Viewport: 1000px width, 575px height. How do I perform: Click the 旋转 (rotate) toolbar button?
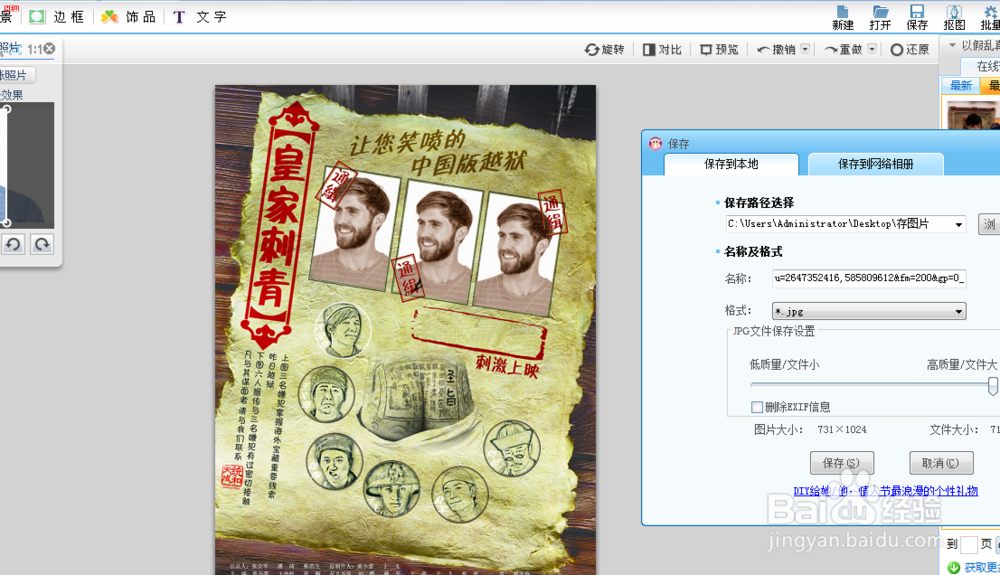pyautogui.click(x=605, y=49)
